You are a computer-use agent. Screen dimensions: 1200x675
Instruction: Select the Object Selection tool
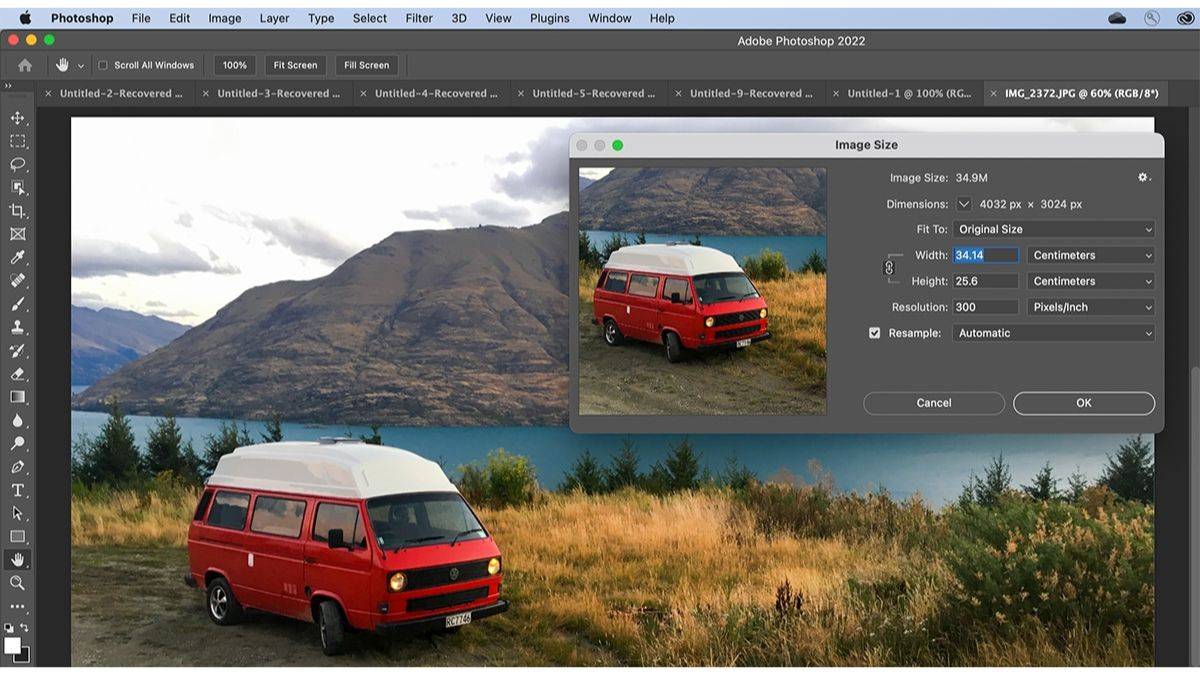click(18, 187)
